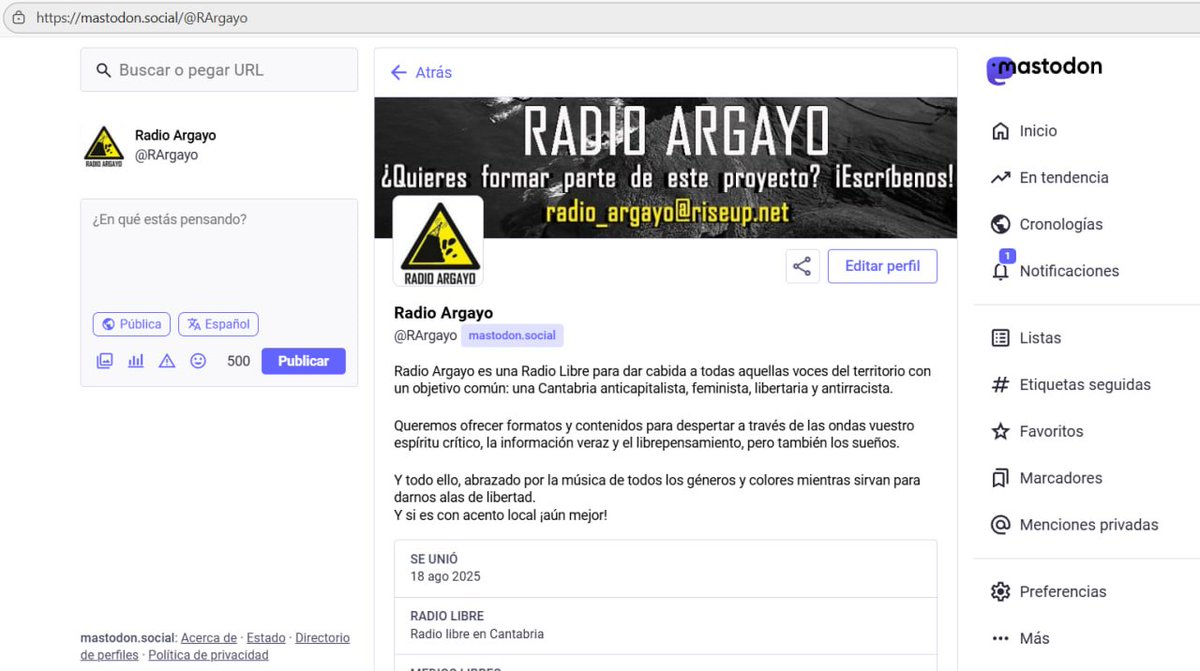Click the Mastodon logo
This screenshot has height=671, width=1200.
[1044, 68]
